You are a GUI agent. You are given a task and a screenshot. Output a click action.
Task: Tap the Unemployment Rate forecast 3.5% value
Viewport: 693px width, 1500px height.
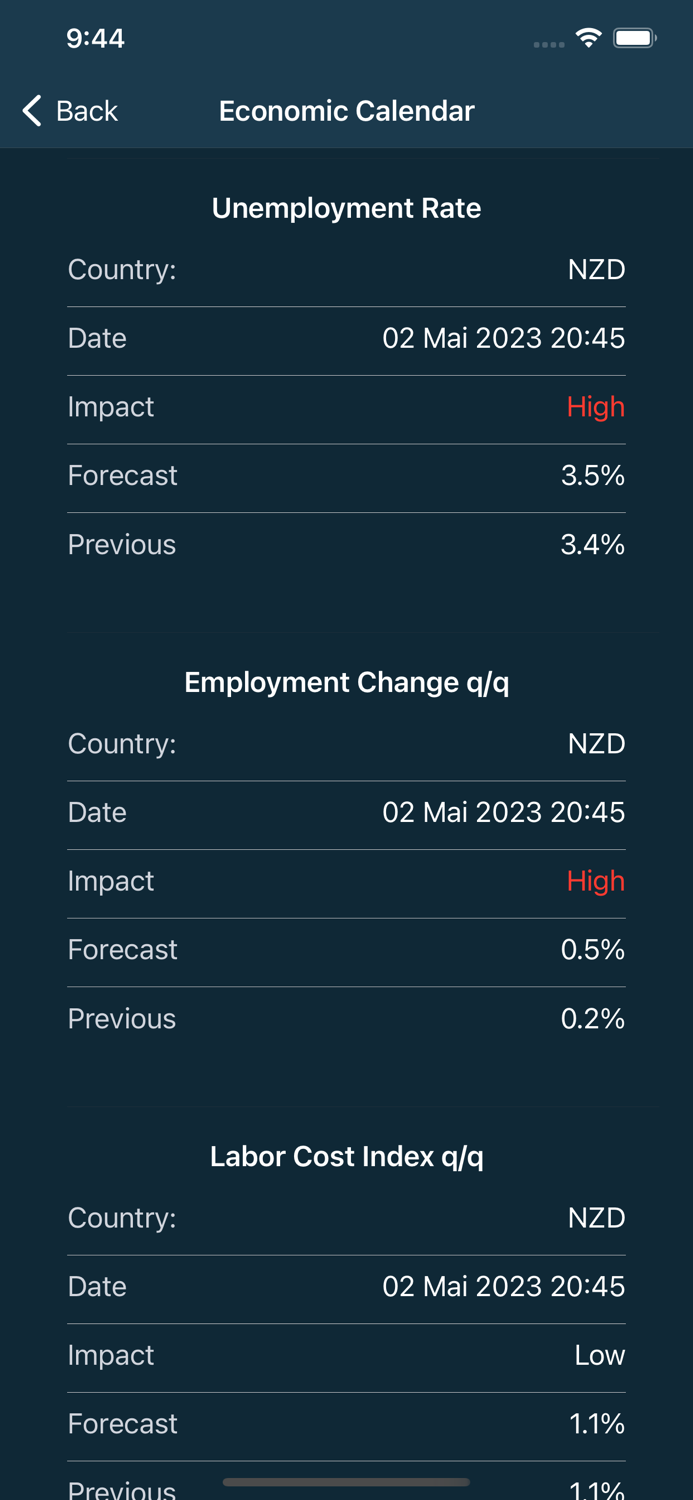pyautogui.click(x=592, y=476)
